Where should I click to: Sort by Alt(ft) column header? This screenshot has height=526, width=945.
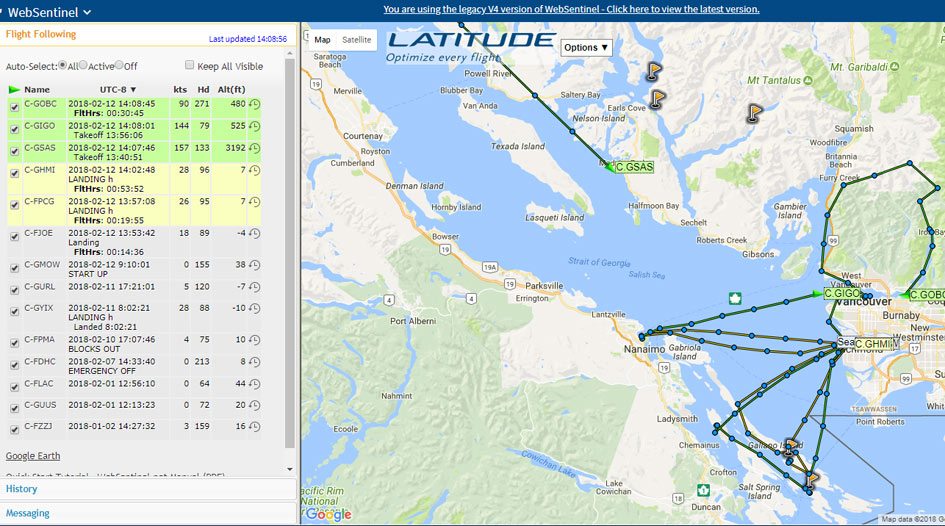click(x=231, y=90)
